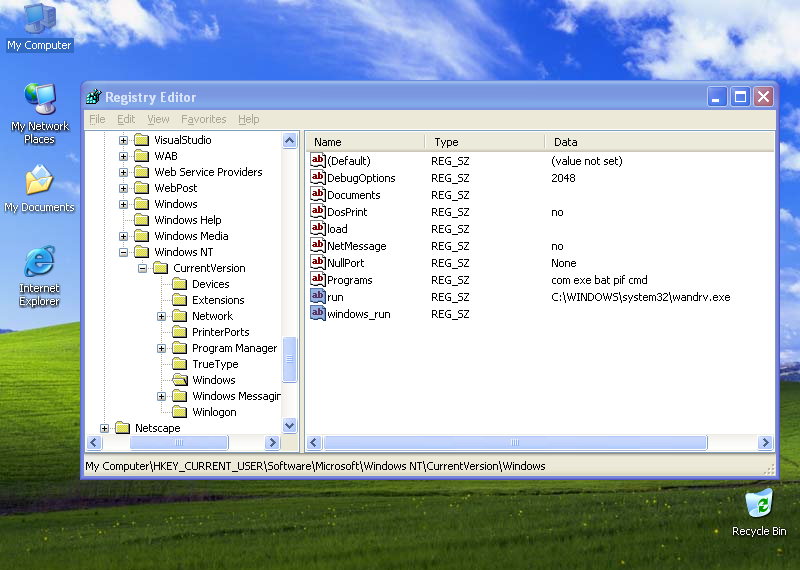Click the tree pane scroll left arrow
Screen dimensions: 800x570
(x=94, y=442)
